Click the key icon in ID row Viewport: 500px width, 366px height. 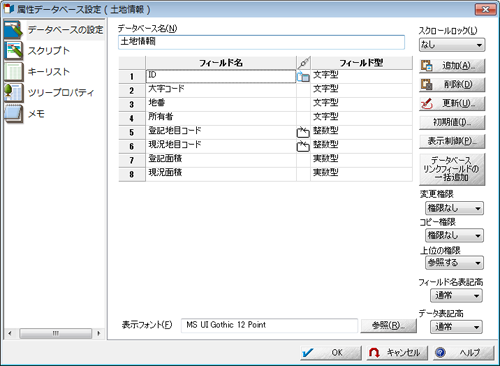[x=303, y=77]
